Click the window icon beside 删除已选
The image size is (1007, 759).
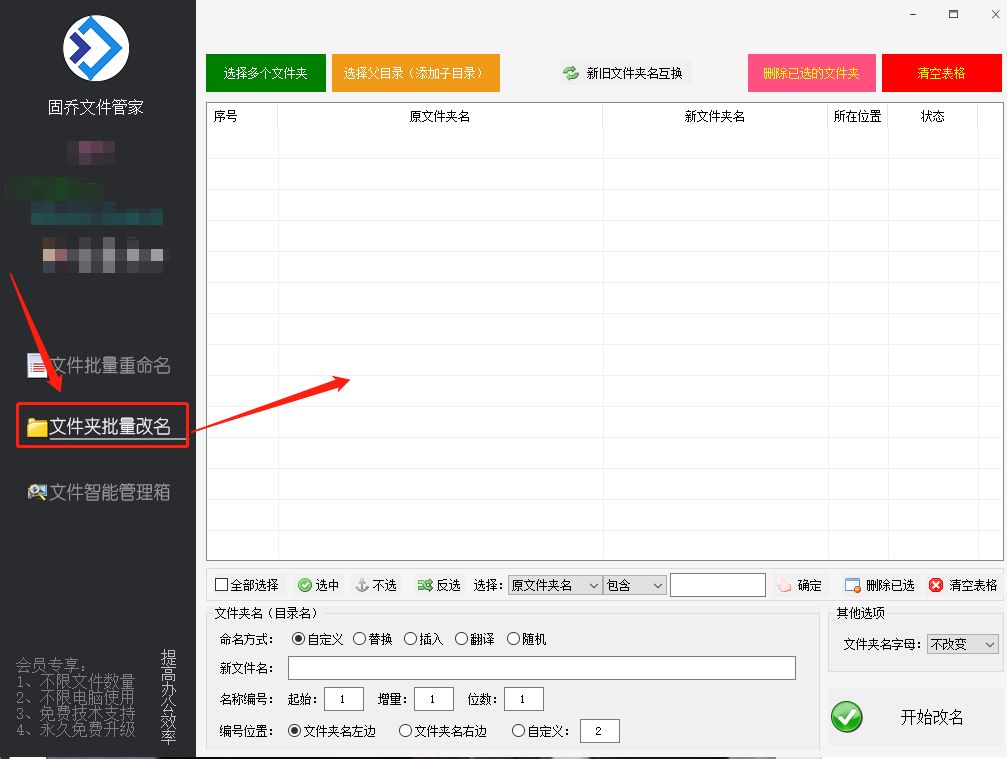pyautogui.click(x=852, y=585)
